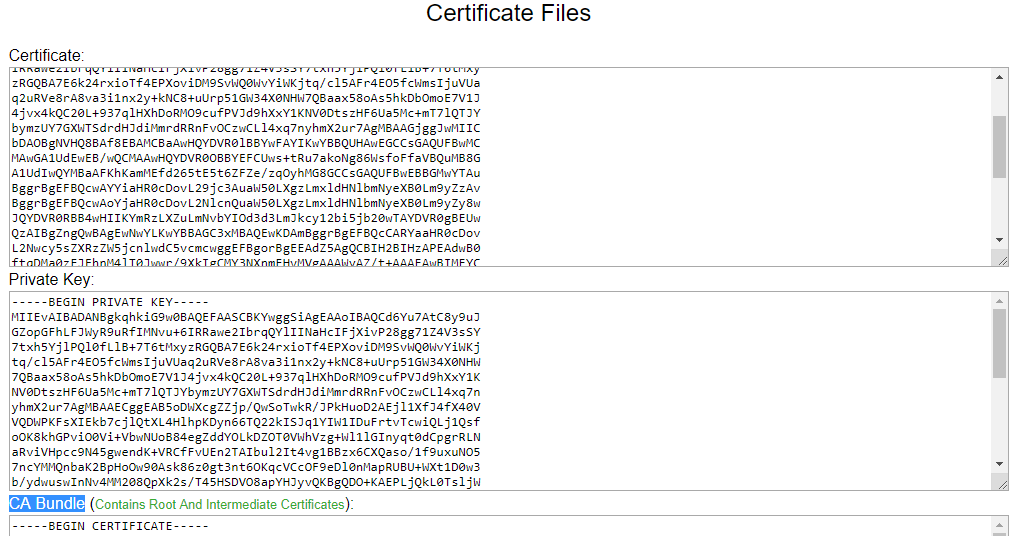
Task: Click the Private Key textarea scroll-down arrow
Action: pos(999,464)
